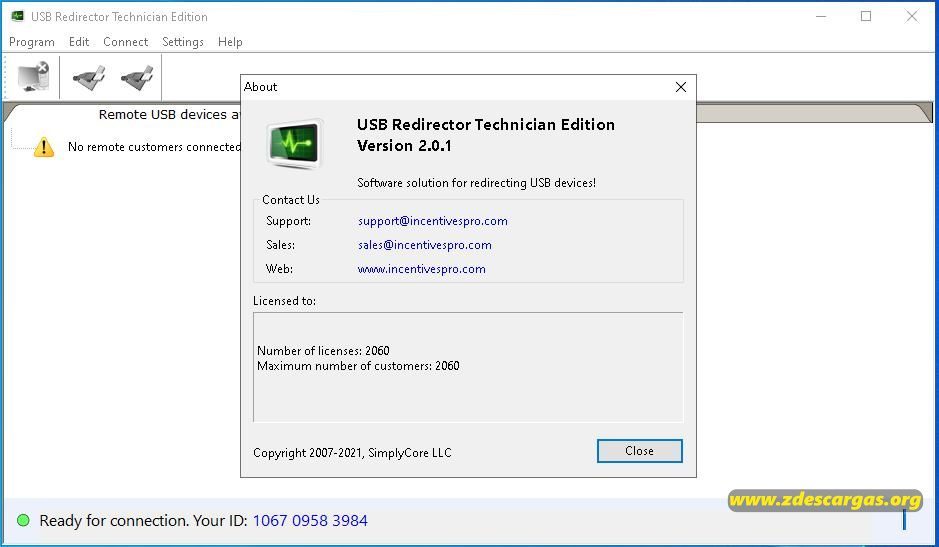Close the About dialog with the X

[681, 87]
